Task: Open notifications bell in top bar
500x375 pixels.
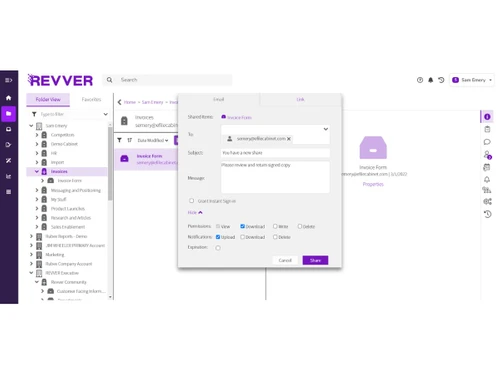Action: [x=431, y=80]
